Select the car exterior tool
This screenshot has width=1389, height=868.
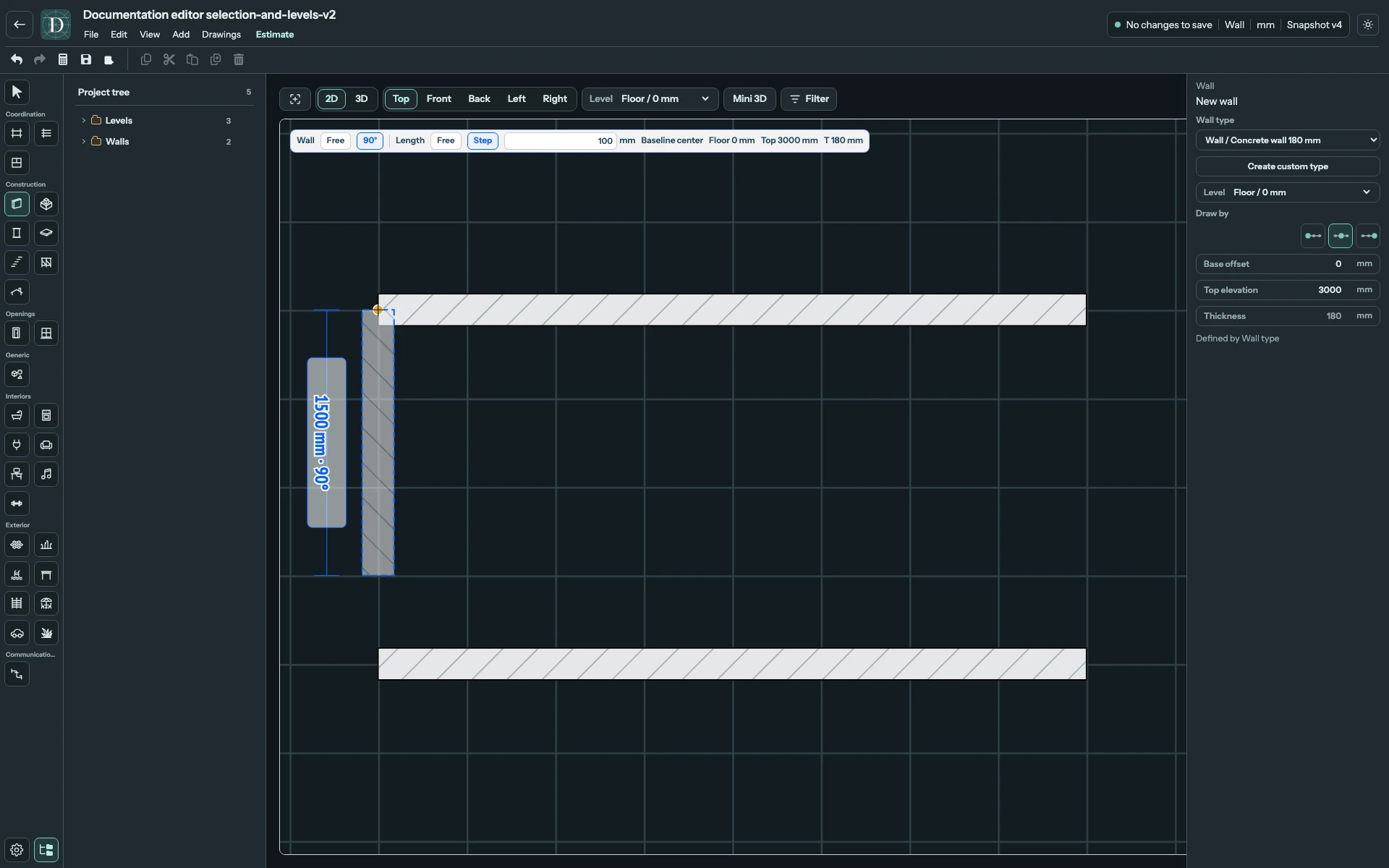[x=17, y=633]
